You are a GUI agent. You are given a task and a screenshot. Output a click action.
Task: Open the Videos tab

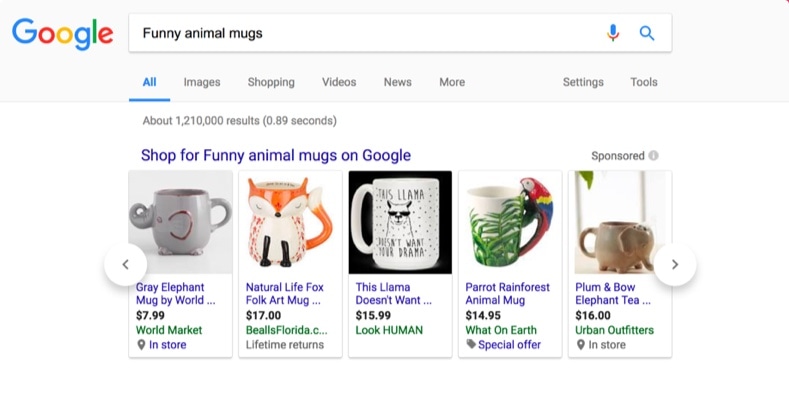pyautogui.click(x=339, y=82)
